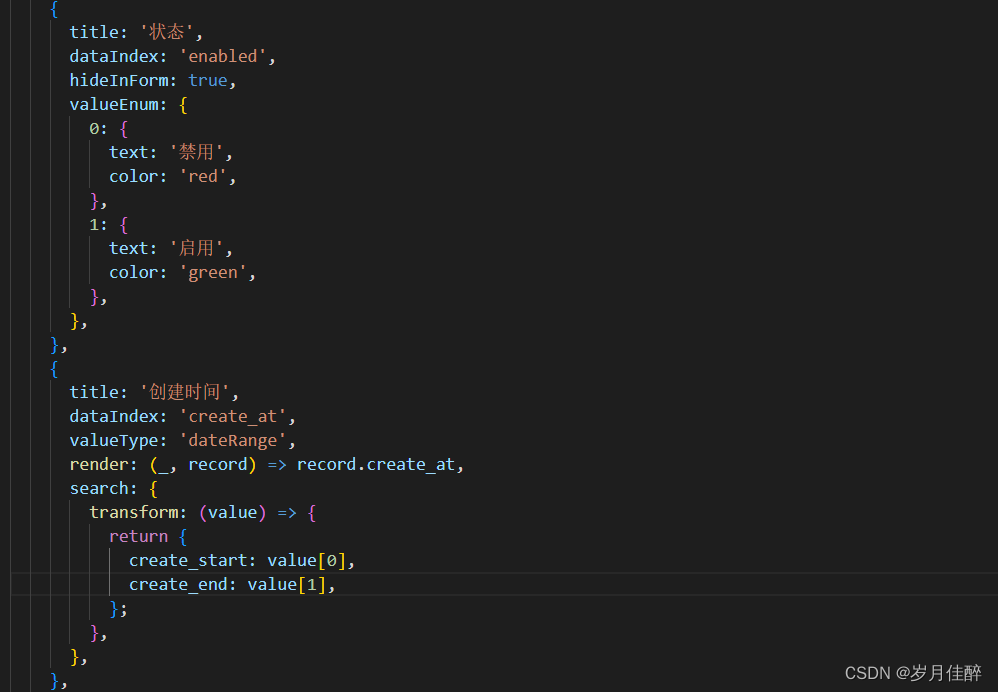998x692 pixels.
Task: Click the '创建时间' title string
Action: click(185, 392)
